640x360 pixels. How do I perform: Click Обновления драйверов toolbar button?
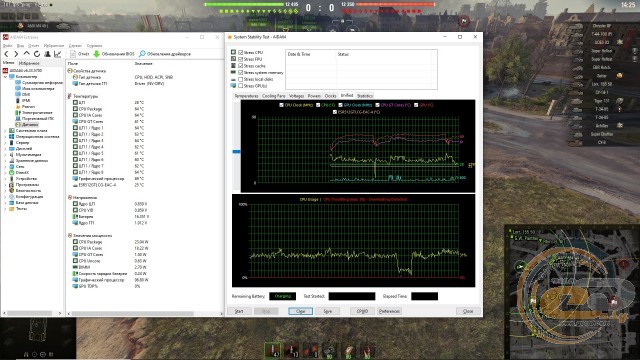tap(165, 54)
